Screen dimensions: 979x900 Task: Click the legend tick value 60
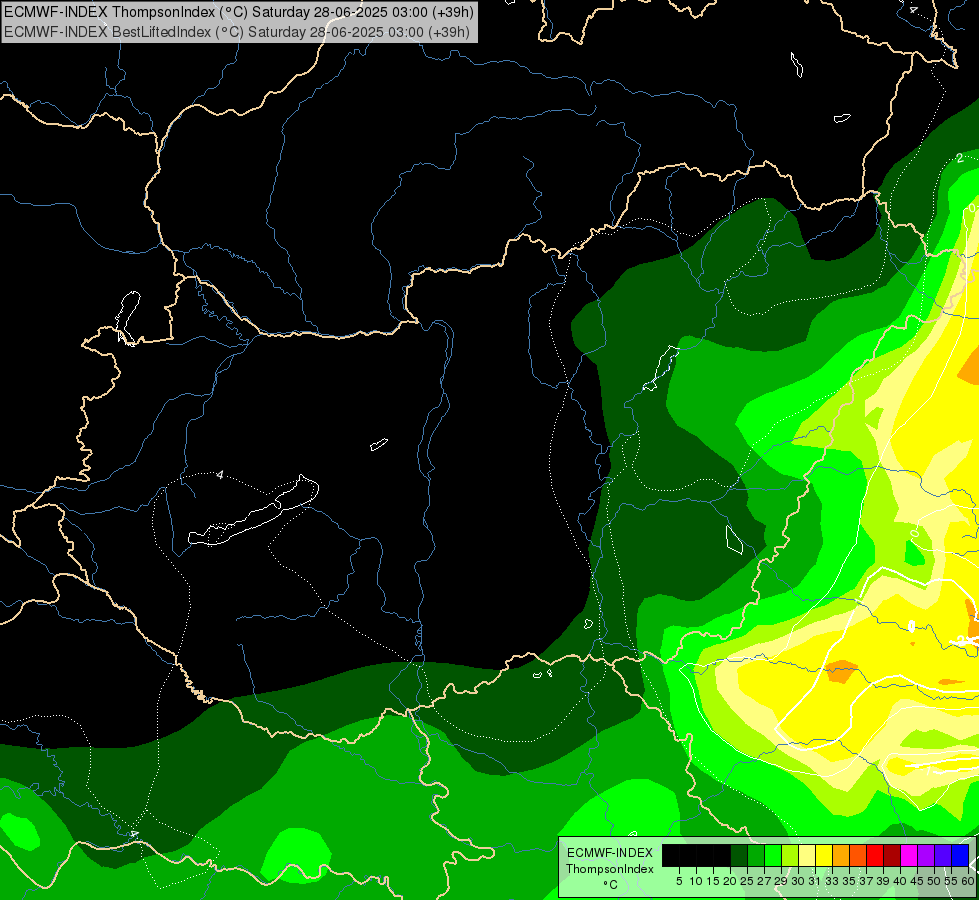968,881
